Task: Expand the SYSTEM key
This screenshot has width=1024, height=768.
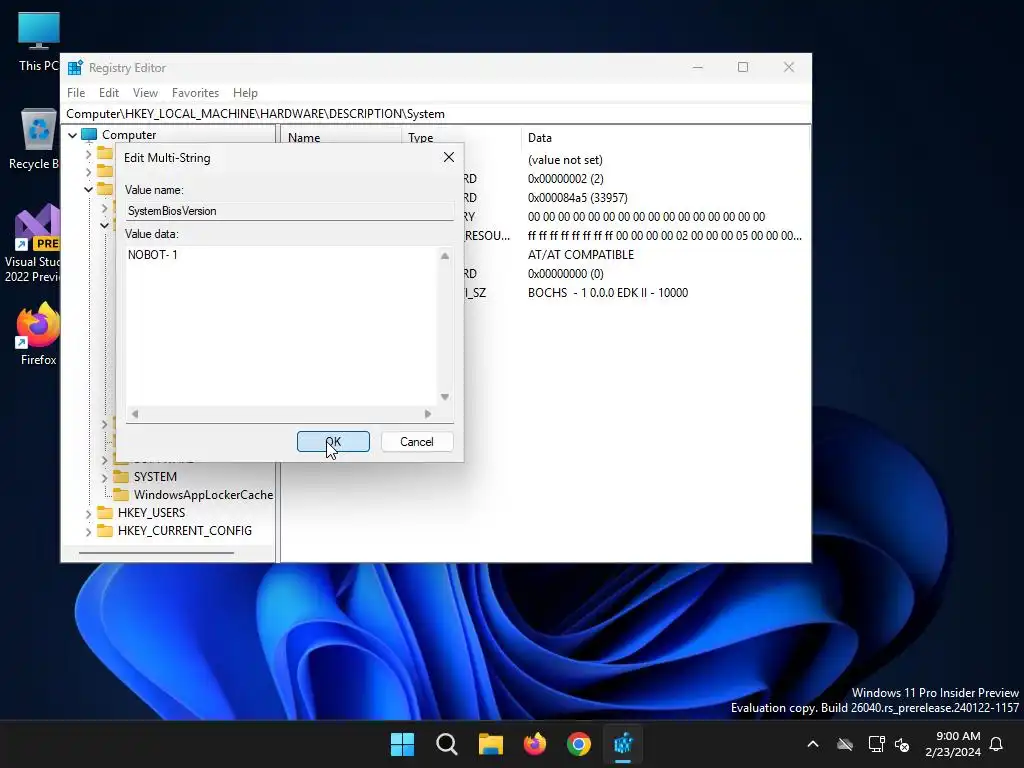Action: click(104, 477)
